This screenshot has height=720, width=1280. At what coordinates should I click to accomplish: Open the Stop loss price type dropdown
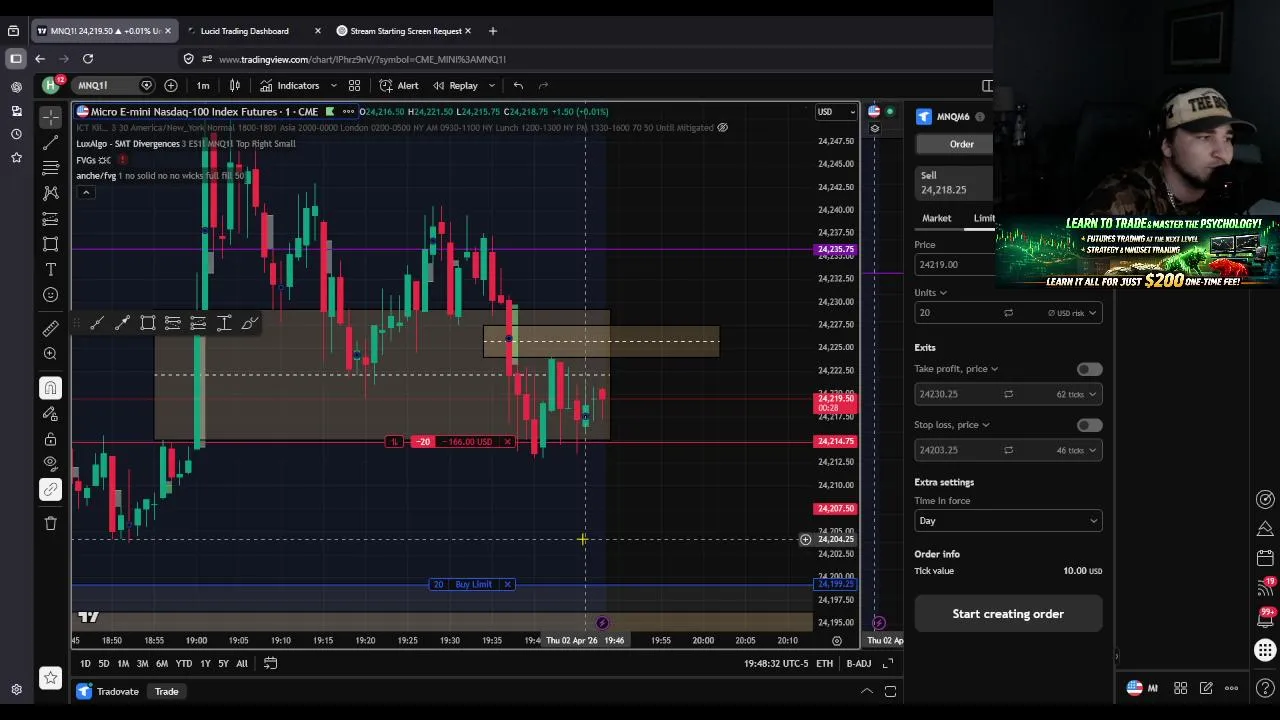pyautogui.click(x=951, y=425)
